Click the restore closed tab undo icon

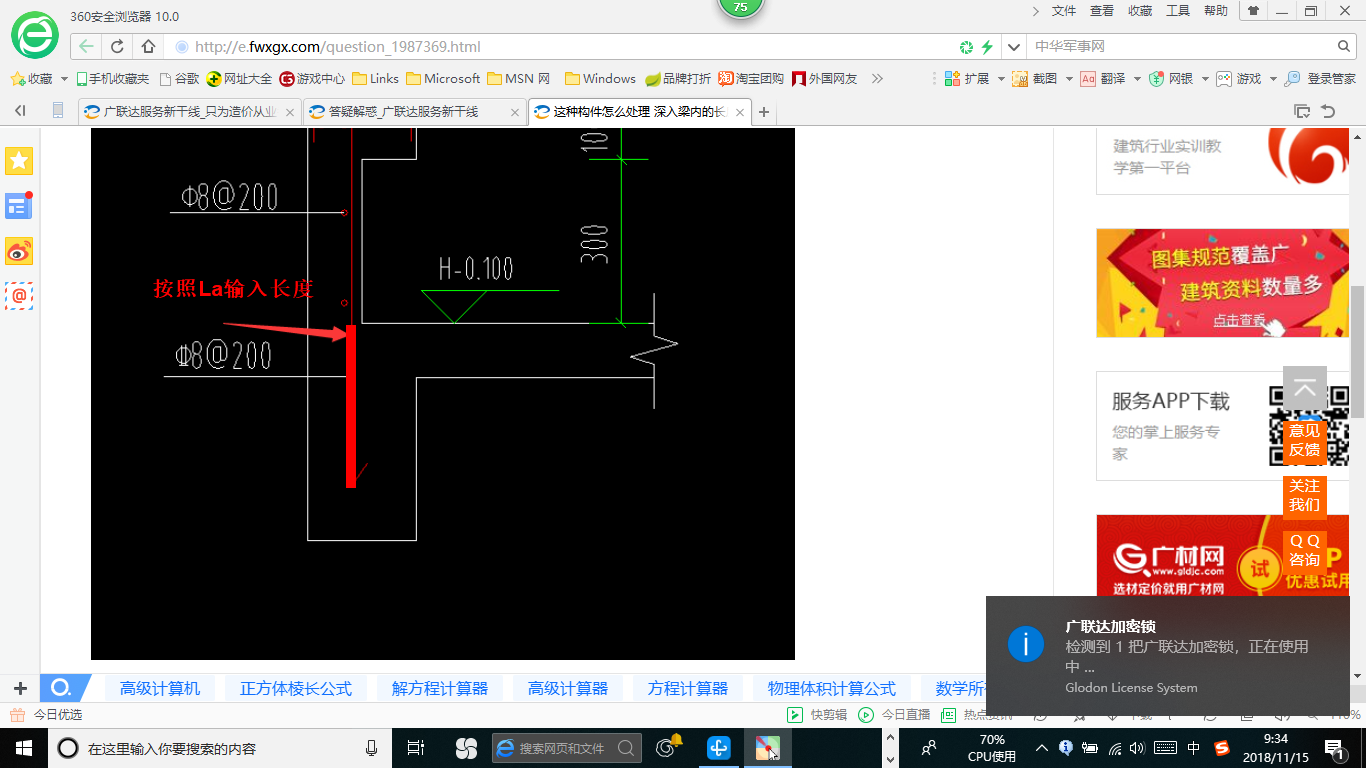[1328, 111]
